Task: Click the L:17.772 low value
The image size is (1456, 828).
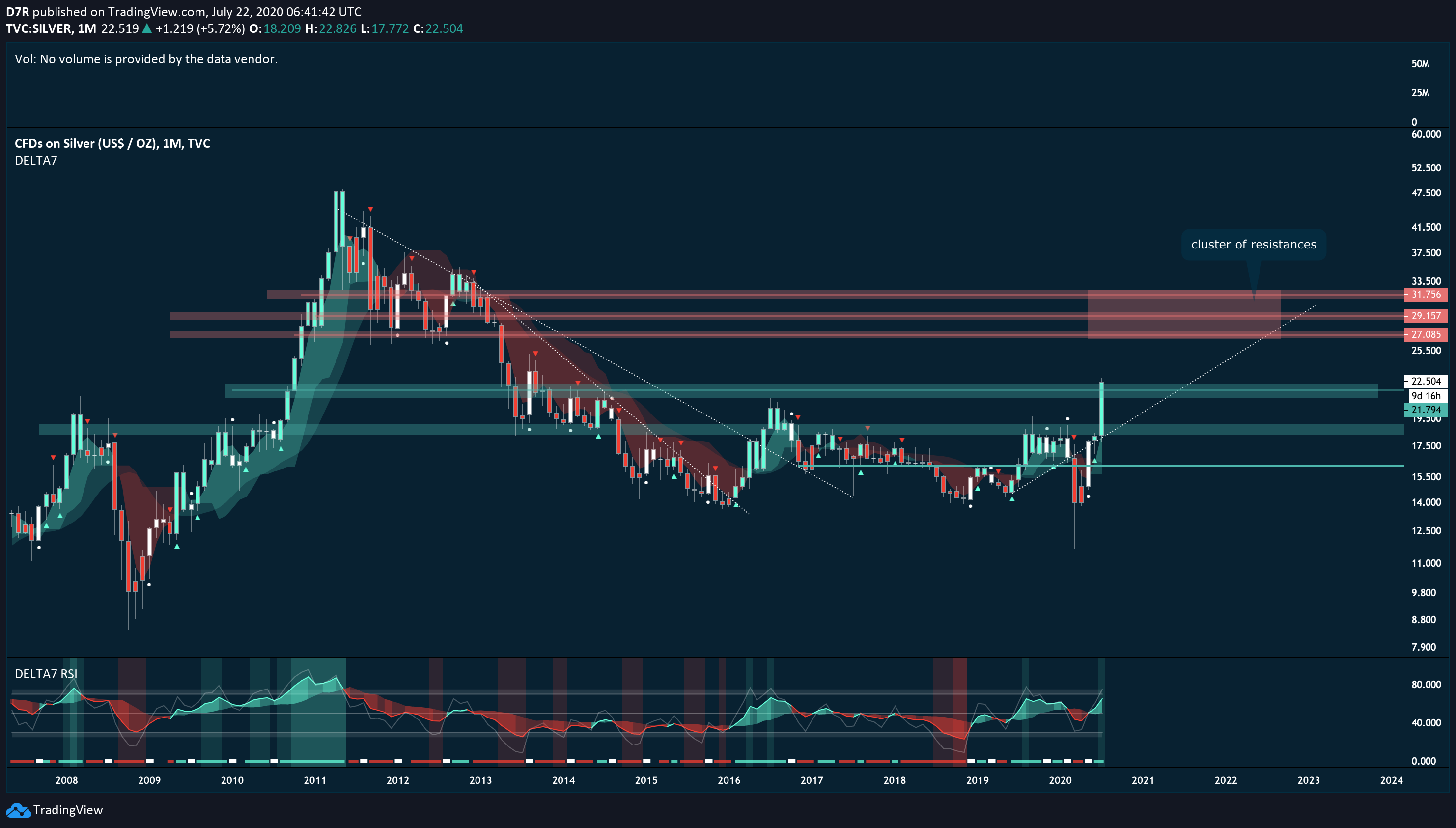Action: (385, 28)
